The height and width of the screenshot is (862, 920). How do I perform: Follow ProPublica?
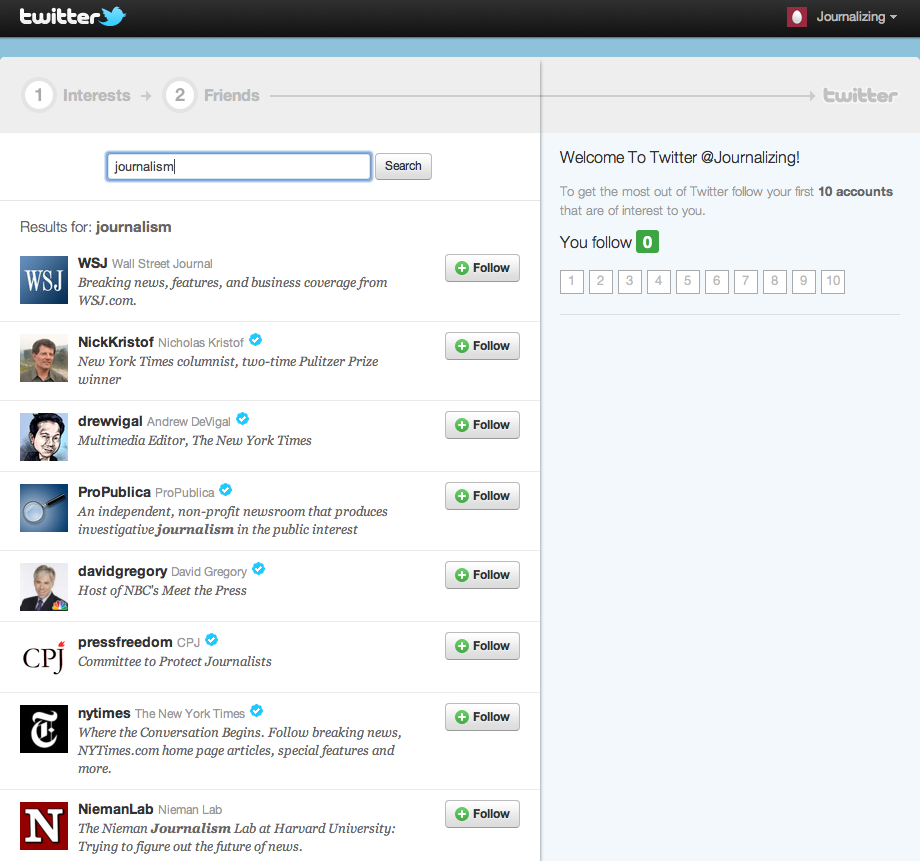pyautogui.click(x=482, y=496)
